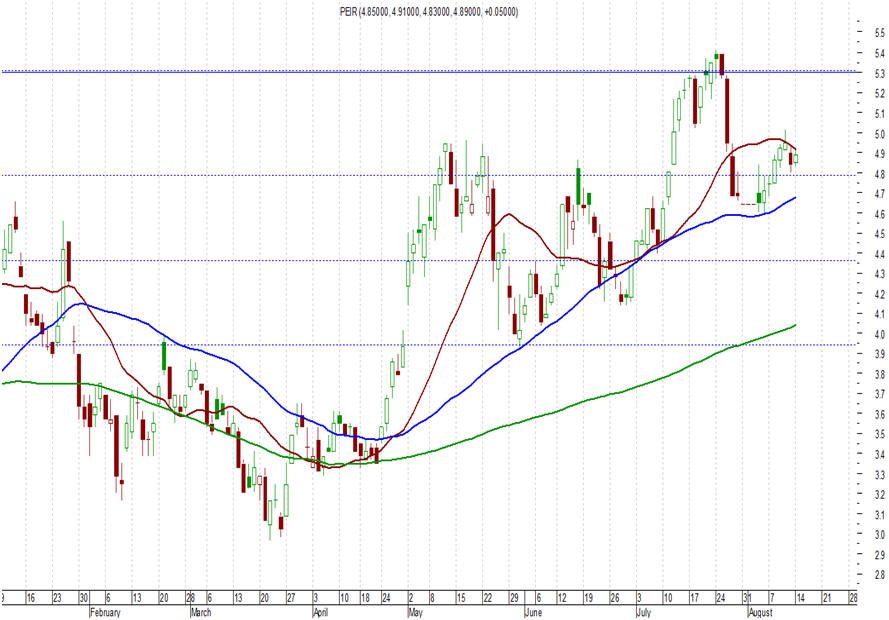Click the 3.5 price axis label
Viewport: 889px width, 620px height.
tap(879, 435)
